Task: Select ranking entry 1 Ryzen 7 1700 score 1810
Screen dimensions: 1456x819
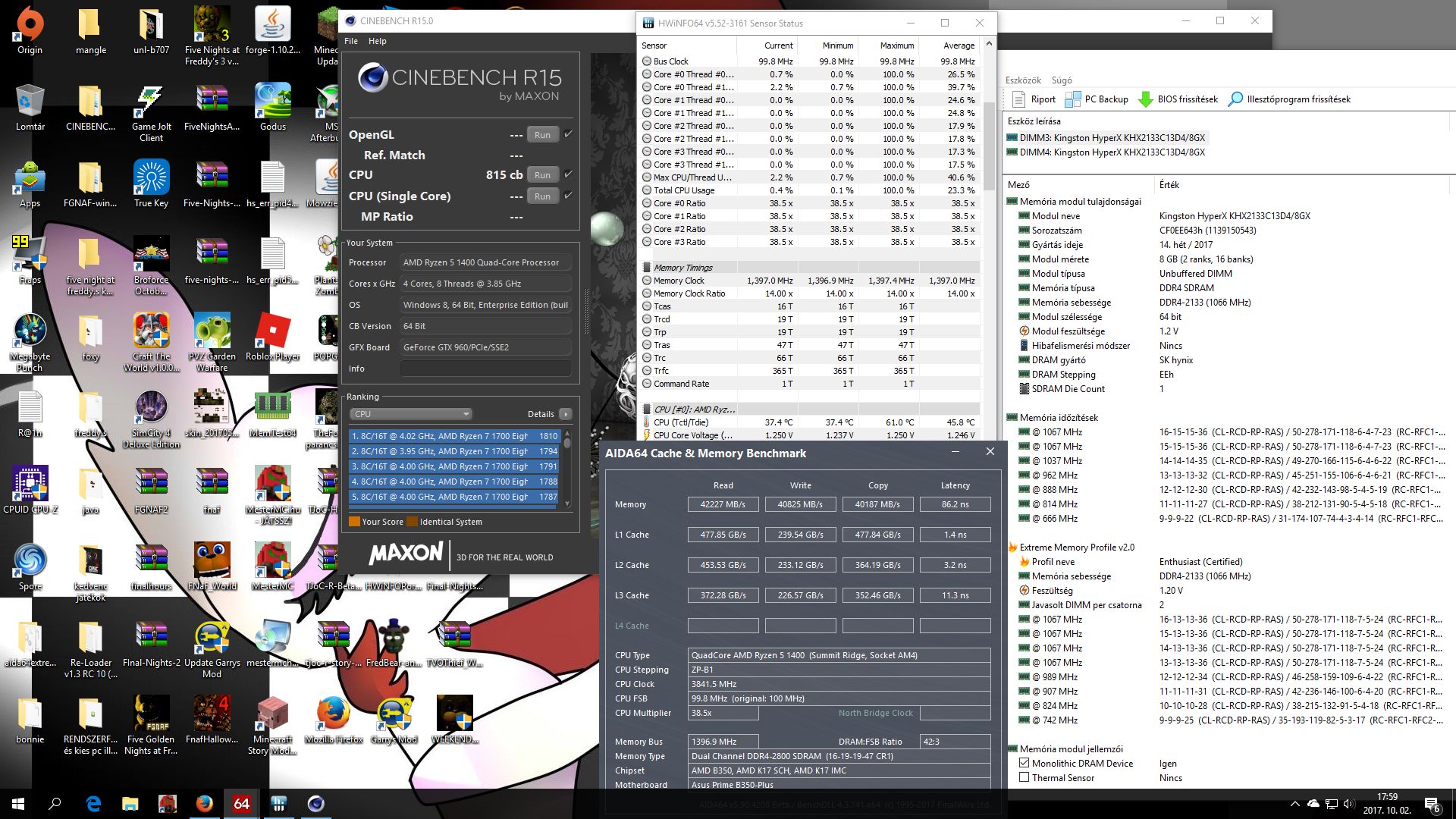Action: point(454,436)
